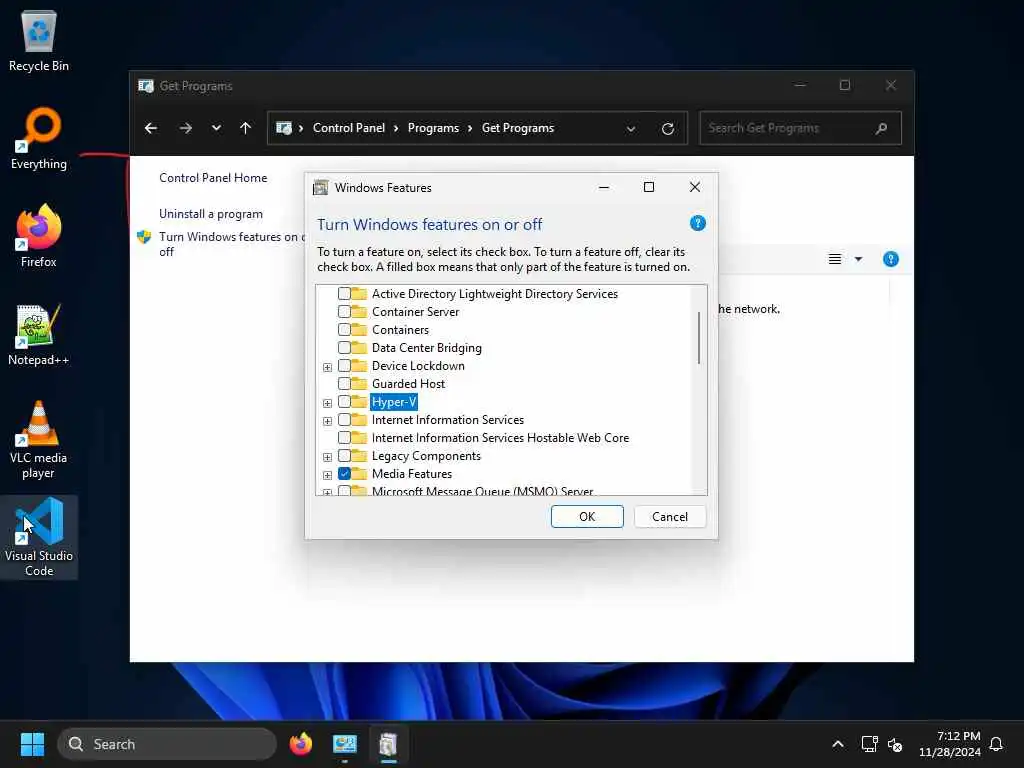This screenshot has width=1024, height=768.
Task: Click the Windows Features title bar icon
Action: point(321,188)
